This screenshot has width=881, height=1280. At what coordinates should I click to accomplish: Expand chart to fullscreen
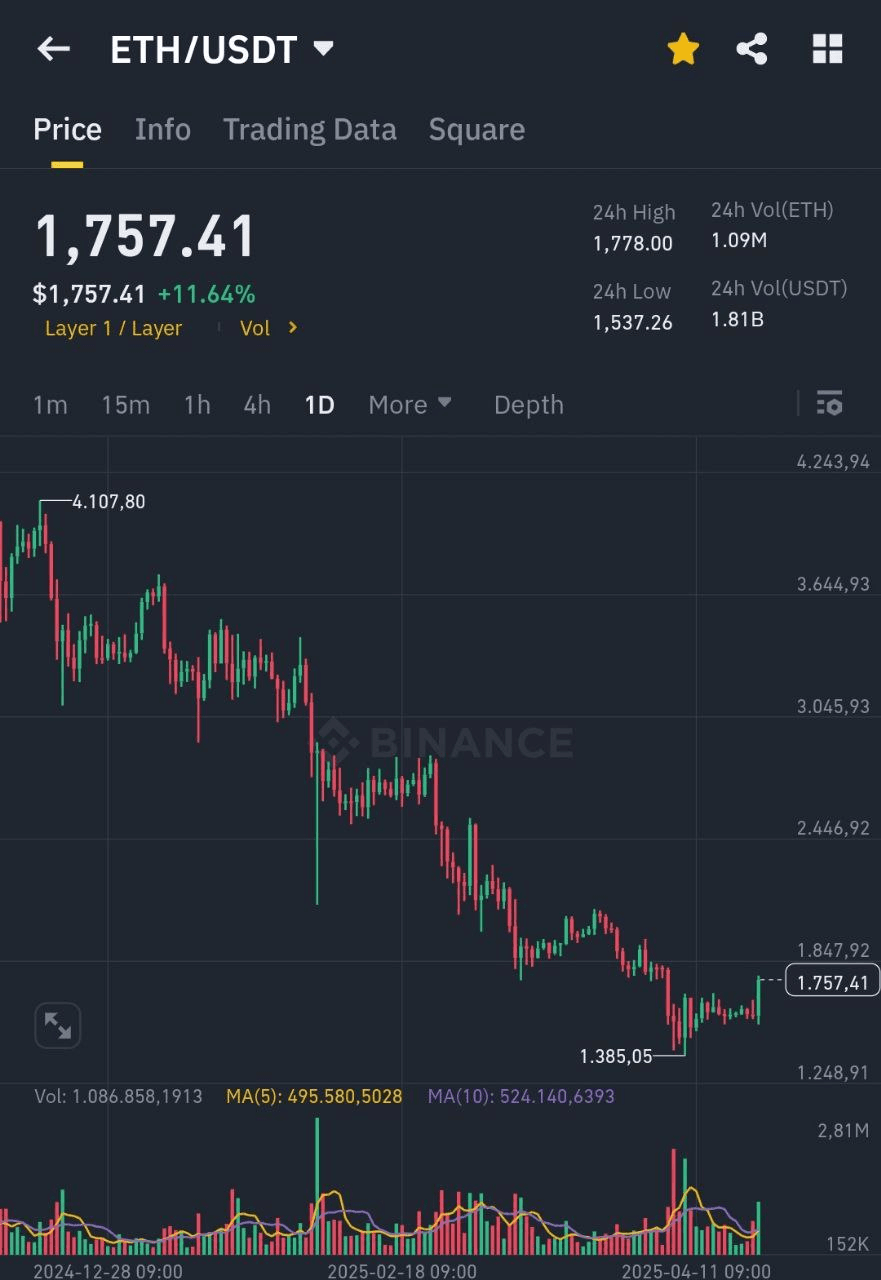(58, 1026)
